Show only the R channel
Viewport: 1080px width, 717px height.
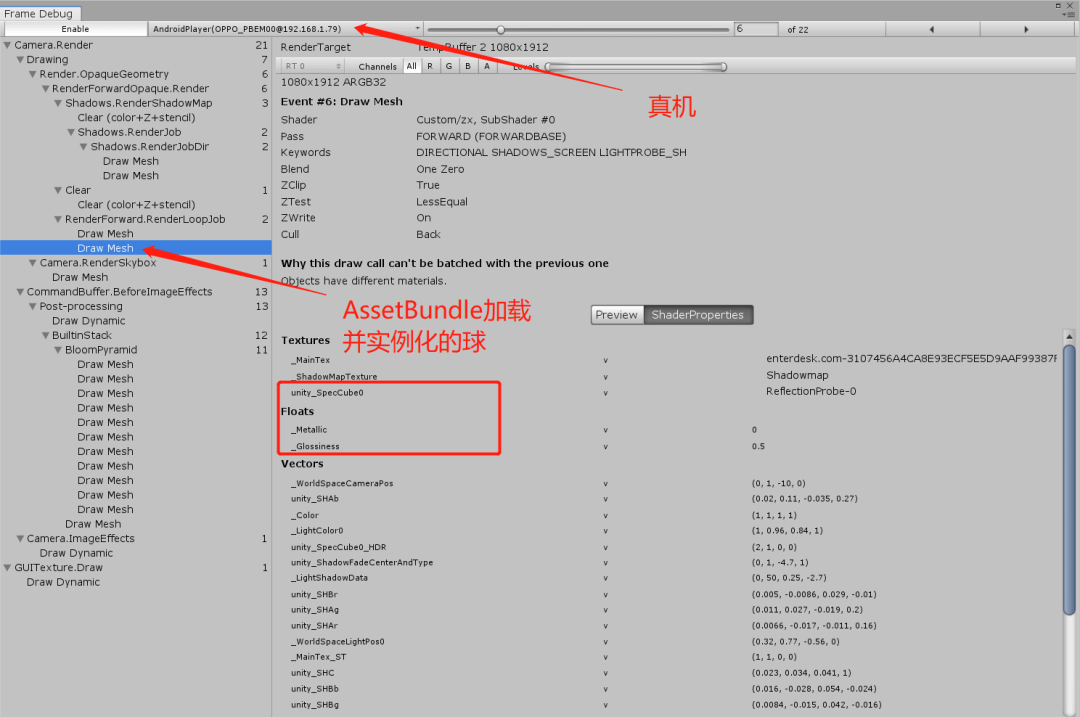430,66
